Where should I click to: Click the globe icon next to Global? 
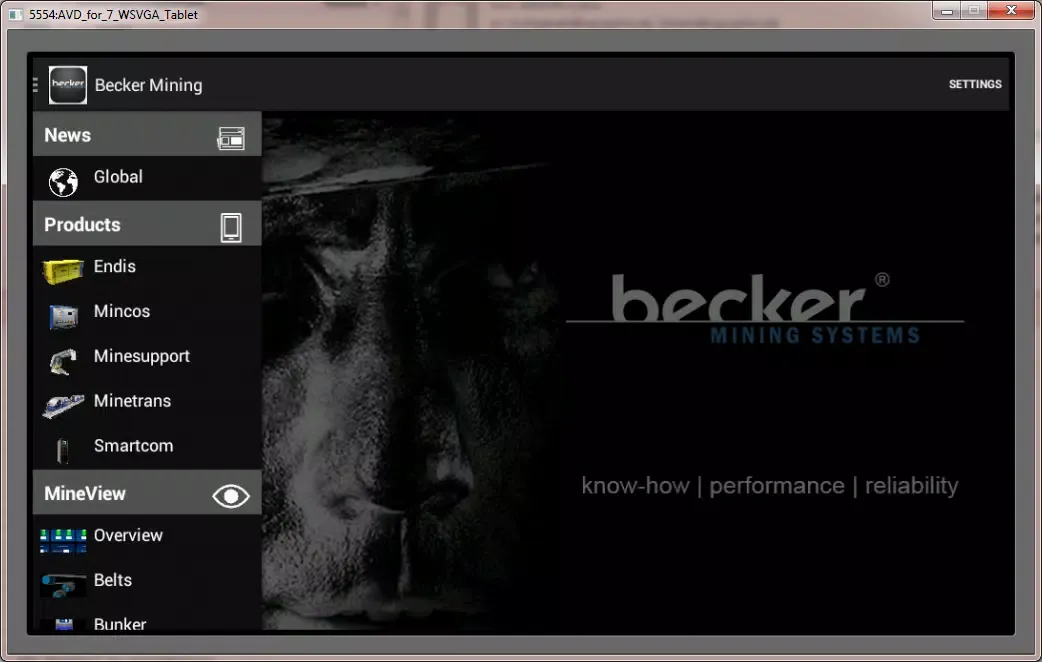pyautogui.click(x=63, y=182)
